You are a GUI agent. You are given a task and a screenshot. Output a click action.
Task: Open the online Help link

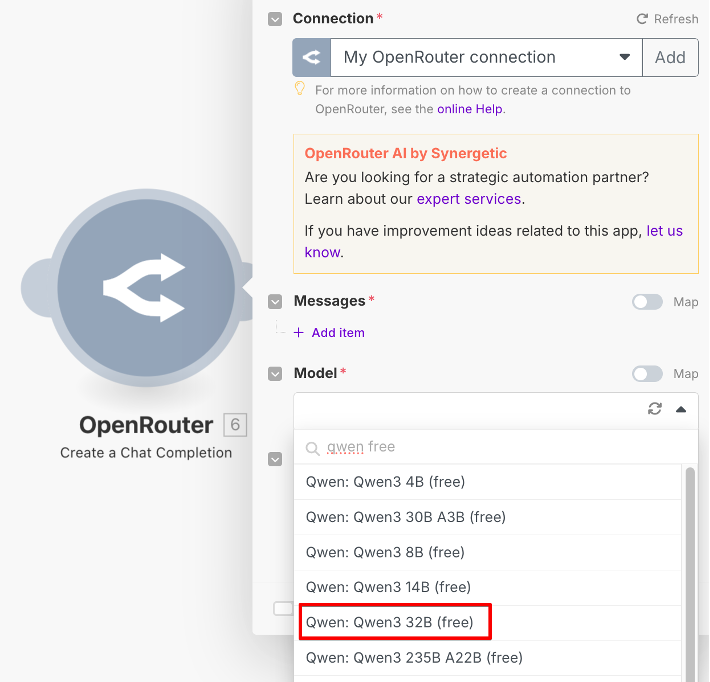[471, 109]
